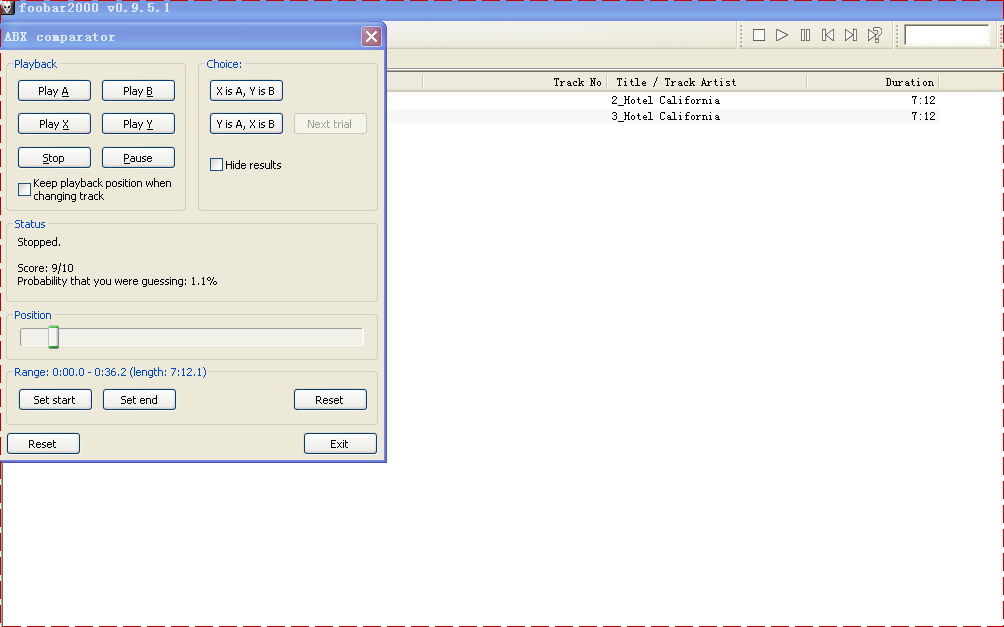Exit the ABX comparator
This screenshot has height=627, width=1004.
click(340, 444)
